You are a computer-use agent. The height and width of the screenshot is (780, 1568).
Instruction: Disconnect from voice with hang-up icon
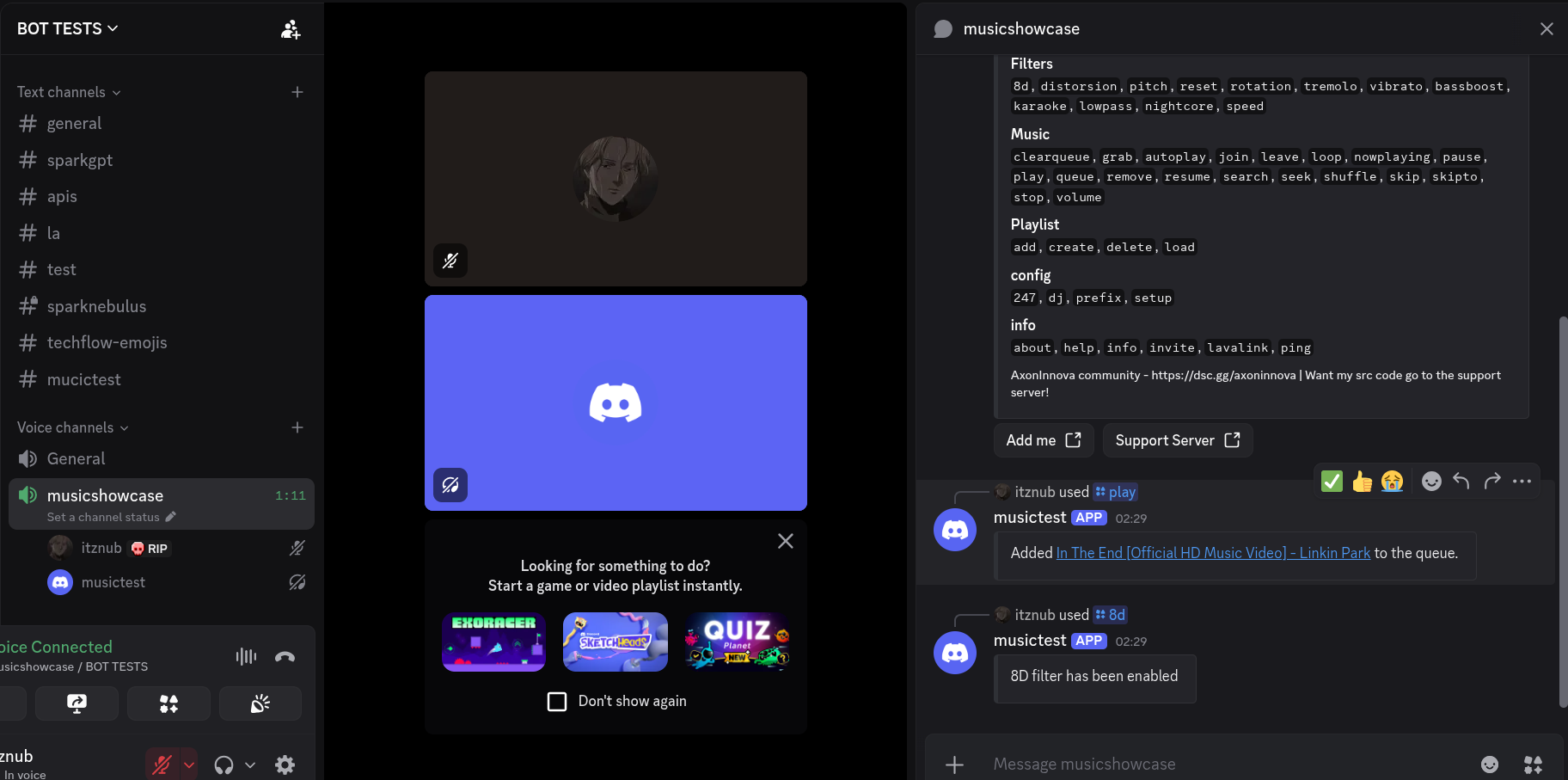(285, 657)
